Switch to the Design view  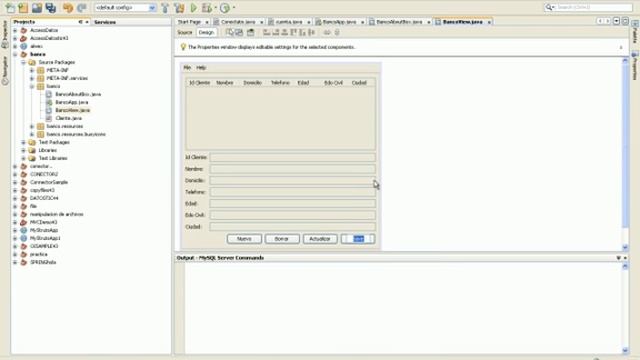pyautogui.click(x=206, y=32)
